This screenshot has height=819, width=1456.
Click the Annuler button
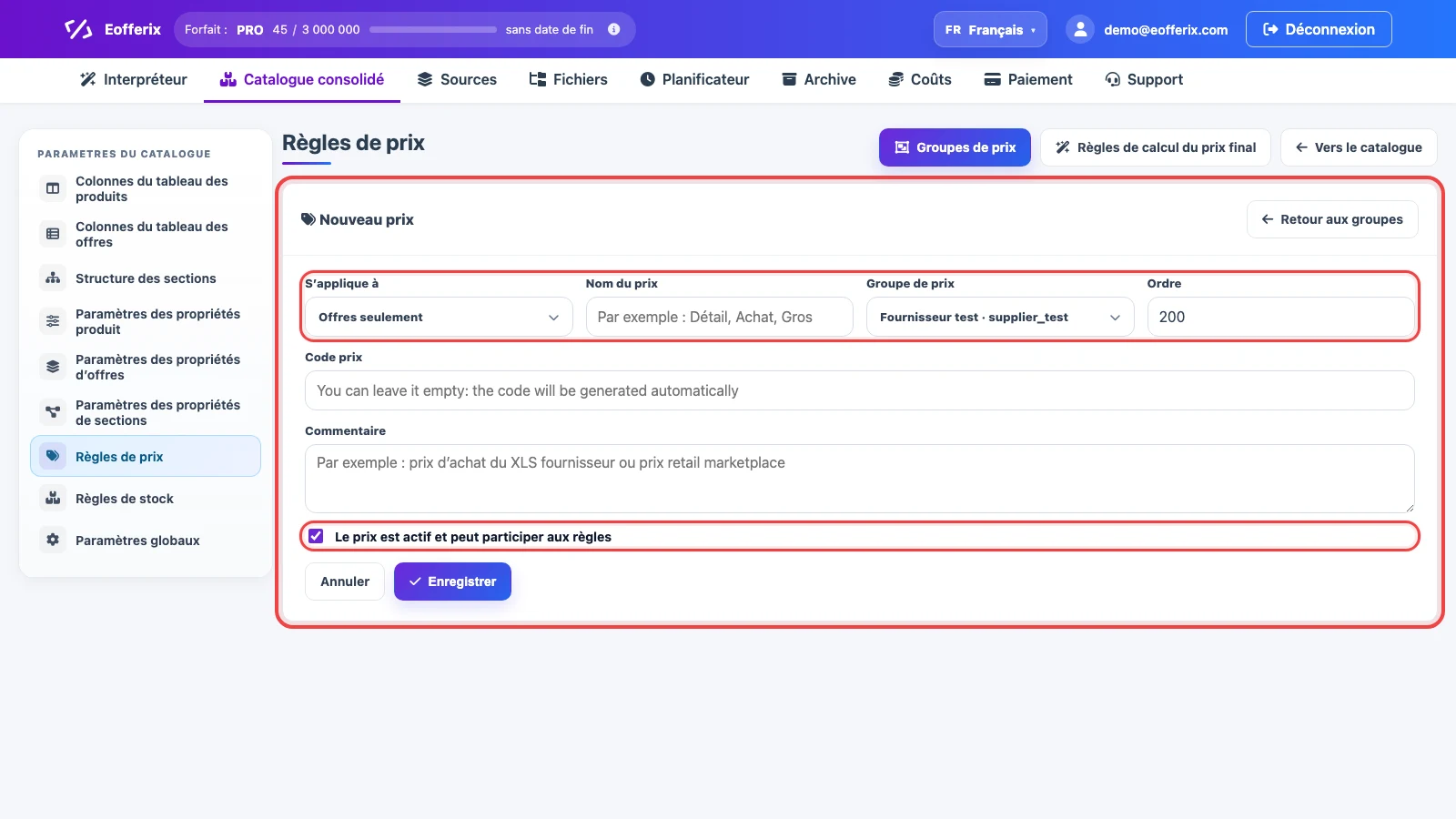point(345,581)
